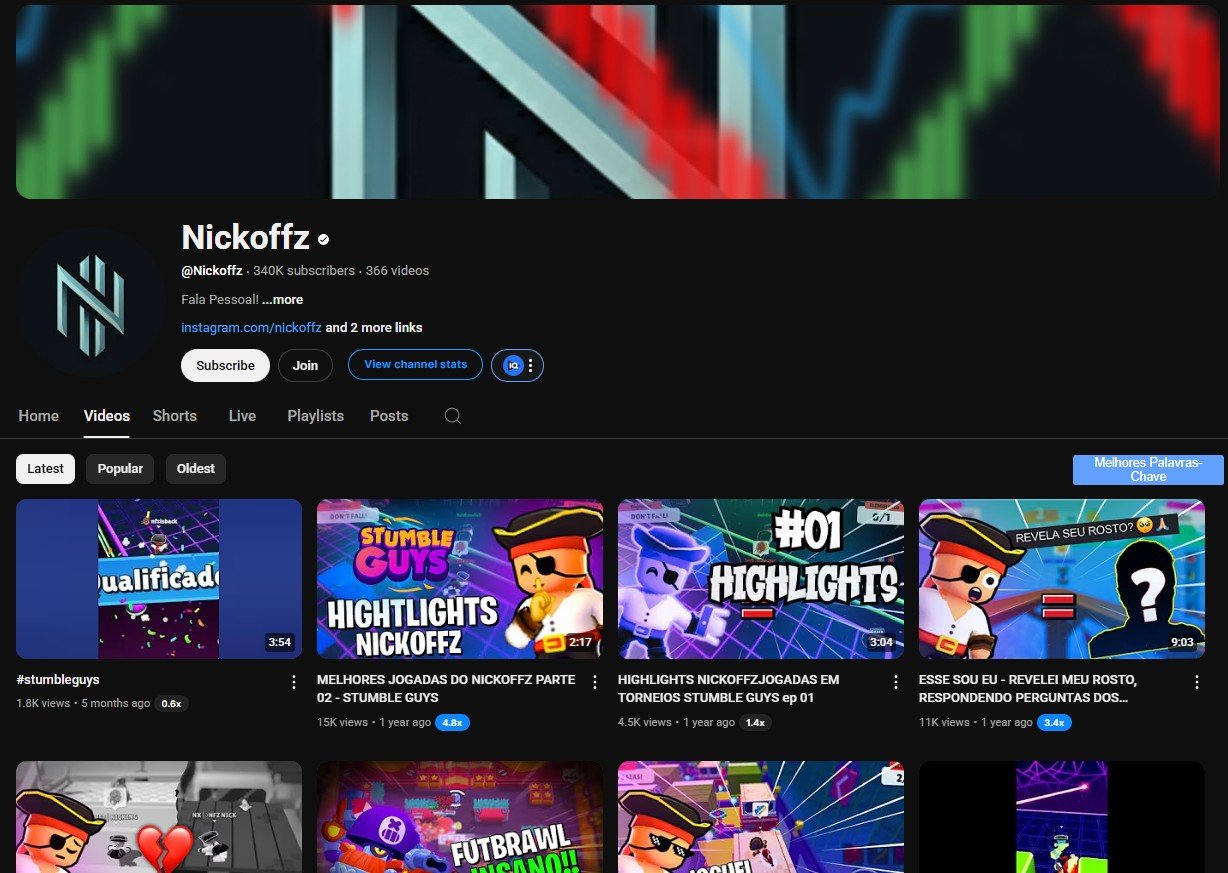Open MELHORES JOGADAS DO NICKOFFZ PARTE 02 title
The width and height of the screenshot is (1228, 873).
click(x=446, y=689)
